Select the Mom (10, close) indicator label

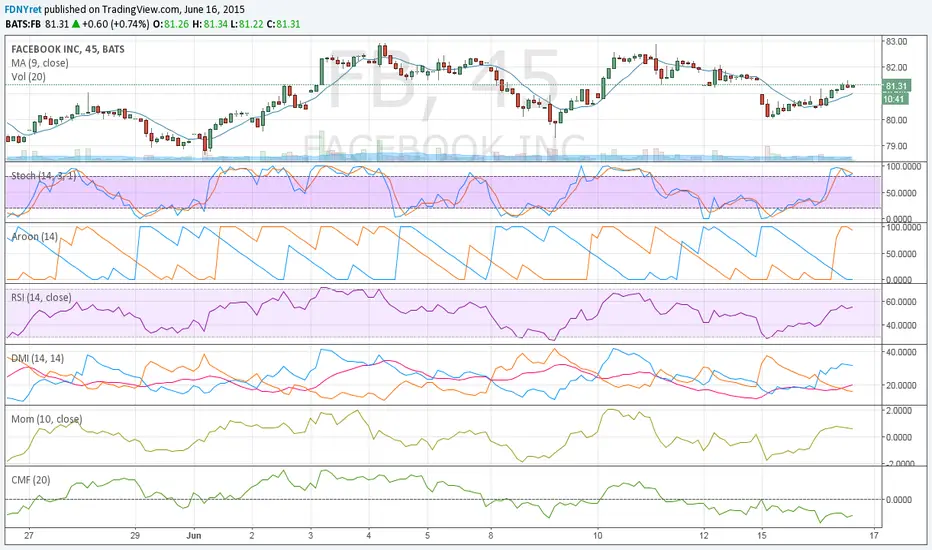coord(46,419)
